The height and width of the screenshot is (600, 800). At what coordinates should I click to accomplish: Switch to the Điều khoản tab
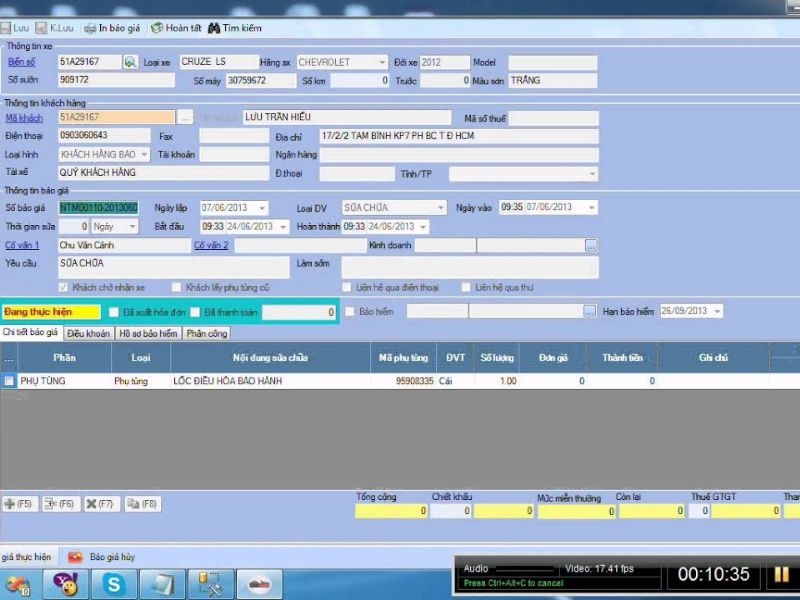89,334
